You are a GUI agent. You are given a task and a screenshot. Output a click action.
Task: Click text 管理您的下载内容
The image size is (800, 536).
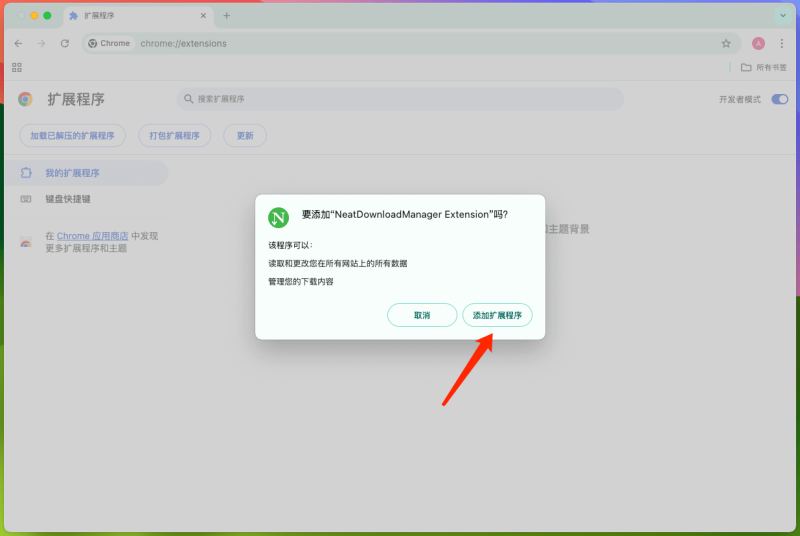[x=301, y=282]
